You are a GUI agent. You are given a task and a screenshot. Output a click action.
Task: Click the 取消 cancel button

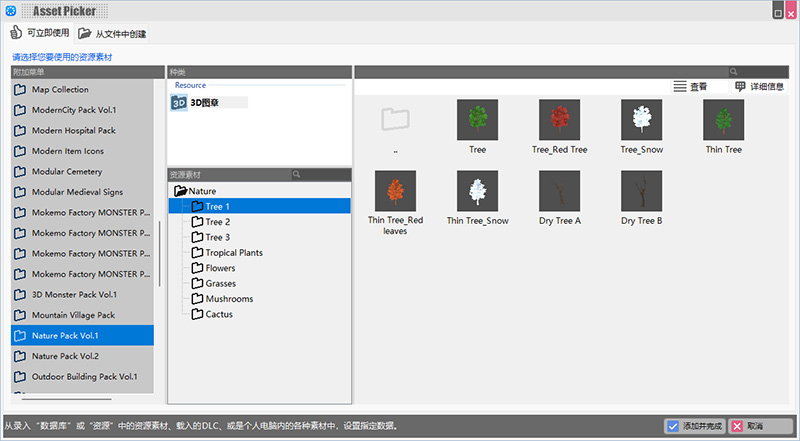click(x=754, y=426)
